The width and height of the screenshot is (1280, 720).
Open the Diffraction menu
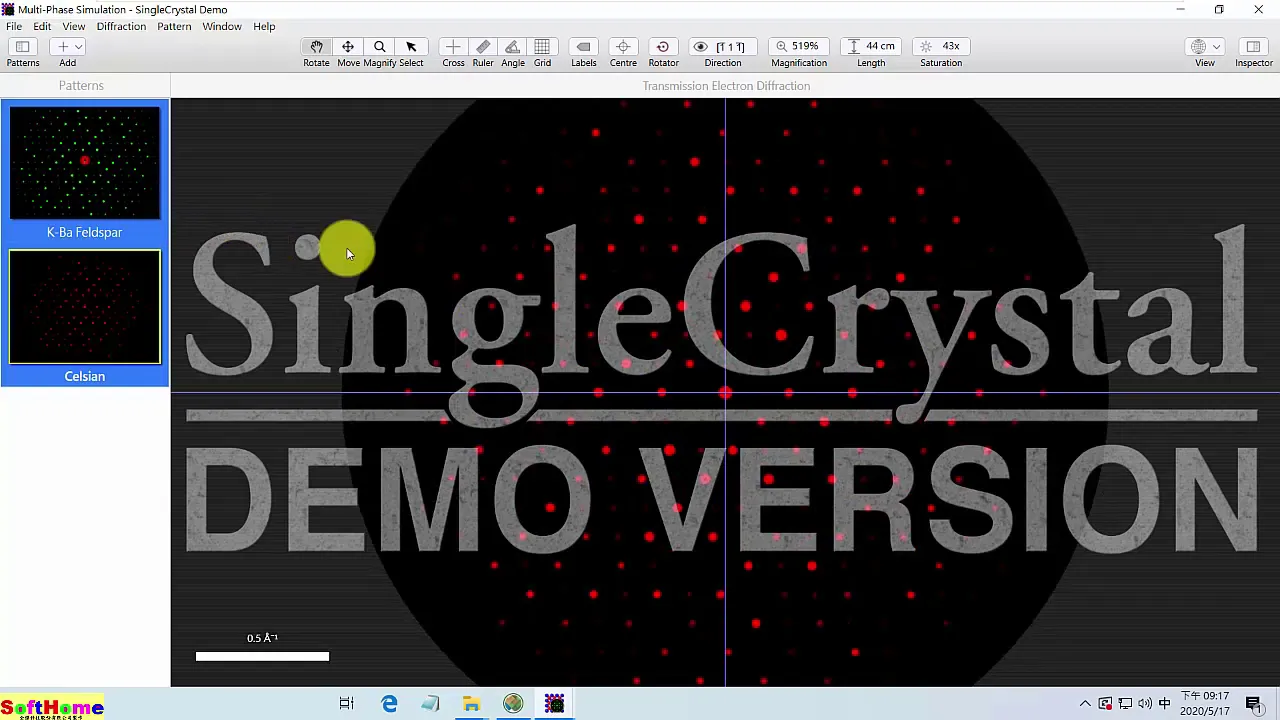[x=121, y=26]
